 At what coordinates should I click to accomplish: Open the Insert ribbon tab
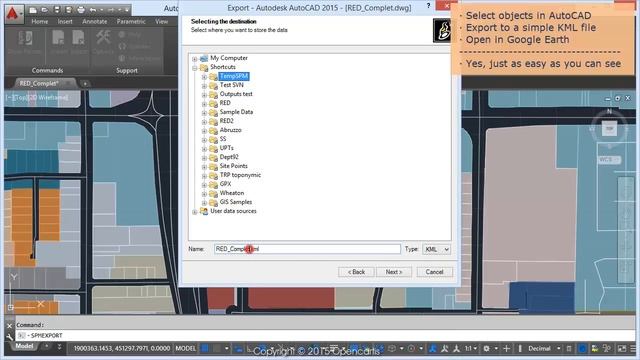[65, 22]
